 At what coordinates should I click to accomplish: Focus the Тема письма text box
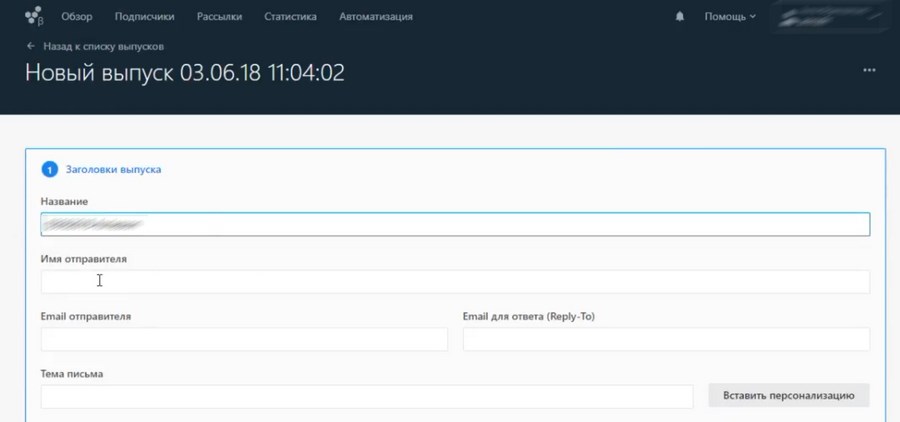366,397
